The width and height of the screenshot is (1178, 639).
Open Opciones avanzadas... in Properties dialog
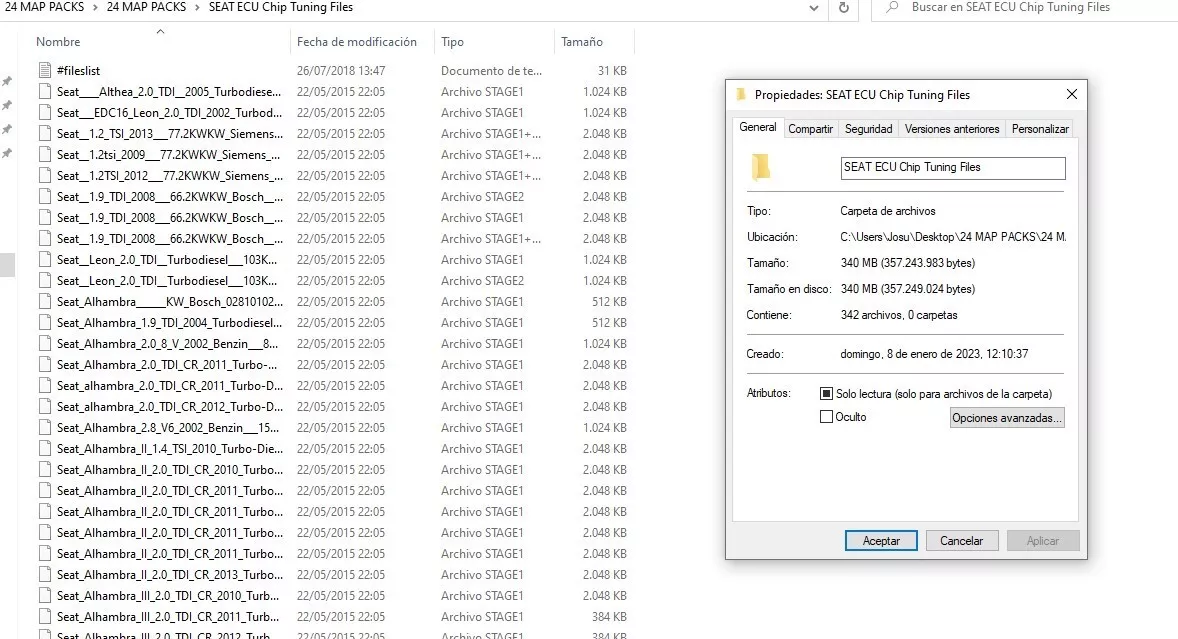(1007, 417)
